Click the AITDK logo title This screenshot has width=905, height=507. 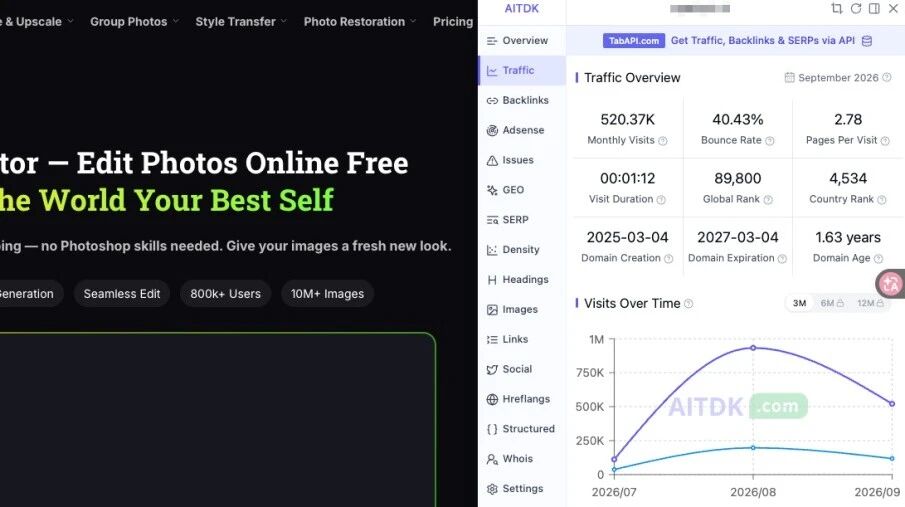click(522, 8)
